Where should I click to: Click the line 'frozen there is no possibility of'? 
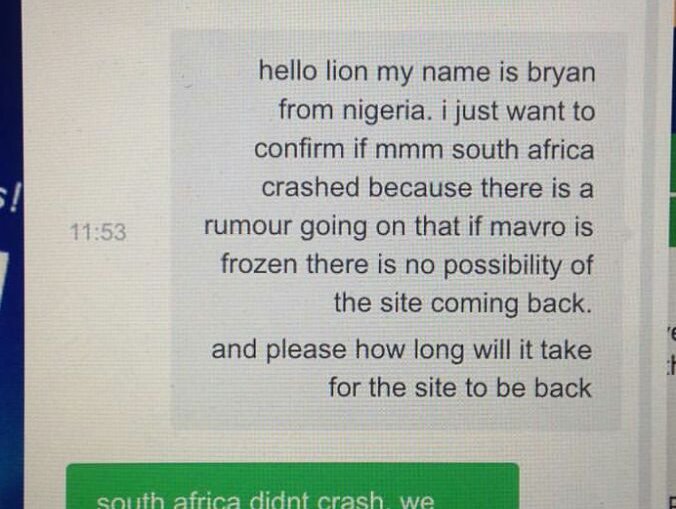tap(407, 265)
